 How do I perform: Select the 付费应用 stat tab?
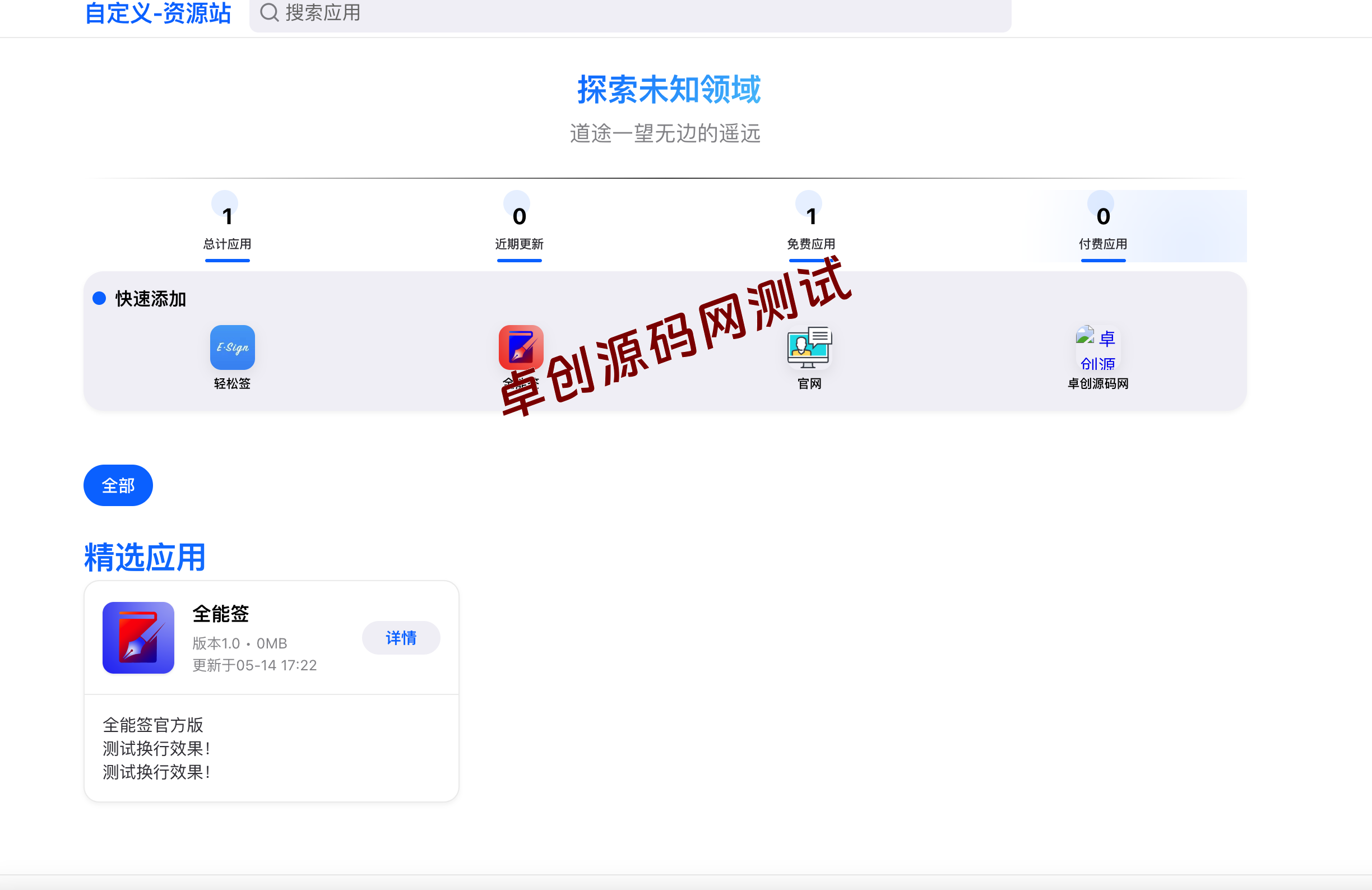[x=1103, y=226]
